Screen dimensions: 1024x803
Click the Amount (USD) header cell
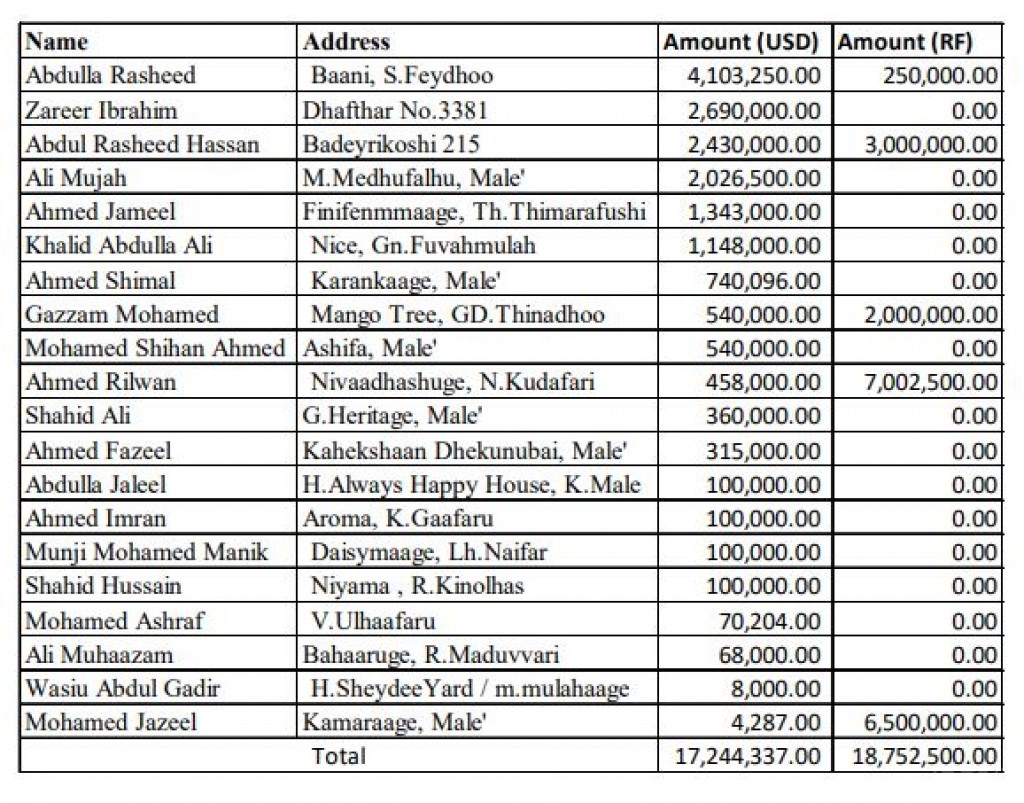tap(745, 41)
